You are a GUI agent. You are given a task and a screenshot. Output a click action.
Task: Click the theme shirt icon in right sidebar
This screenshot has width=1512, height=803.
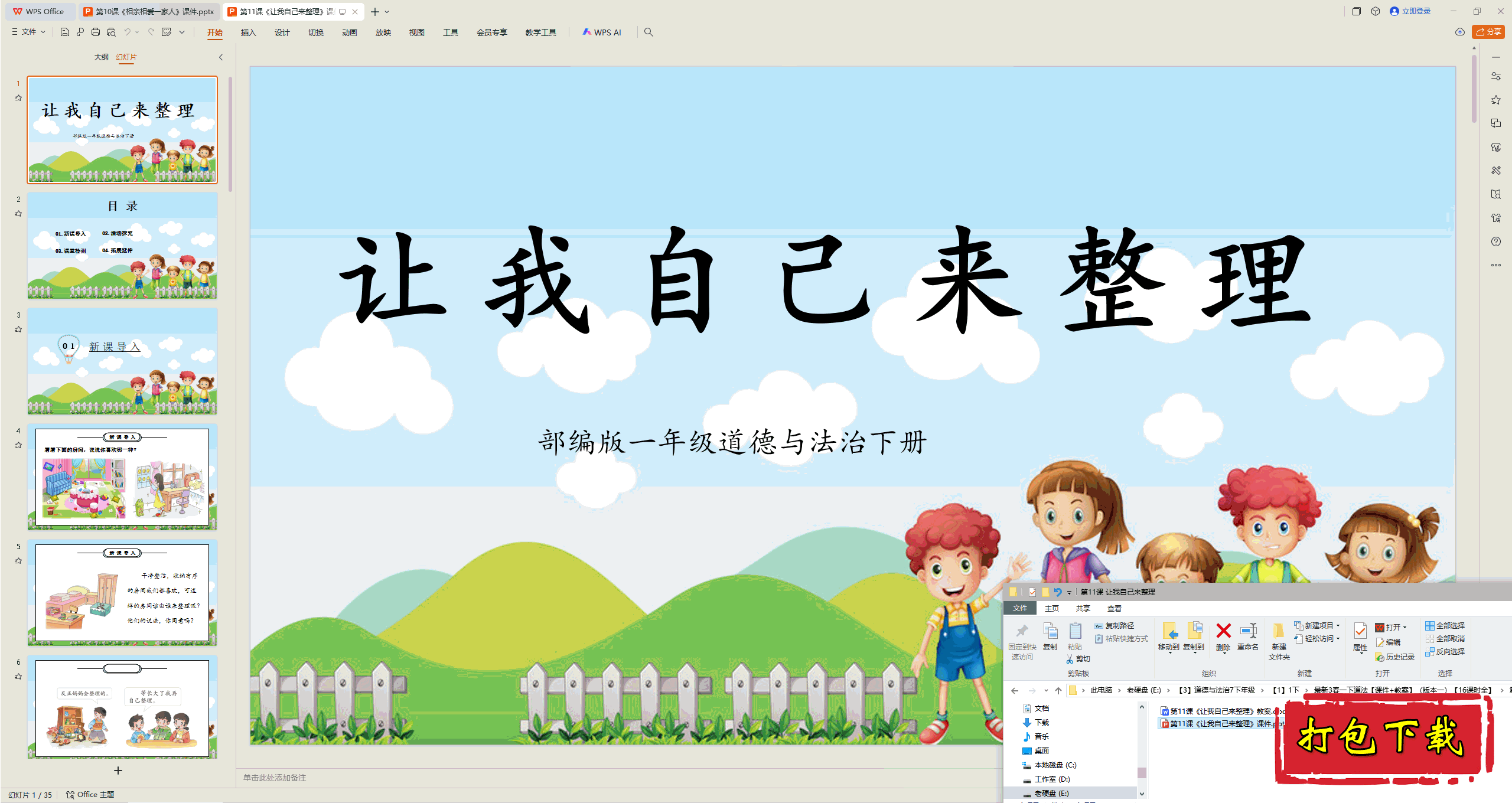click(x=1496, y=218)
